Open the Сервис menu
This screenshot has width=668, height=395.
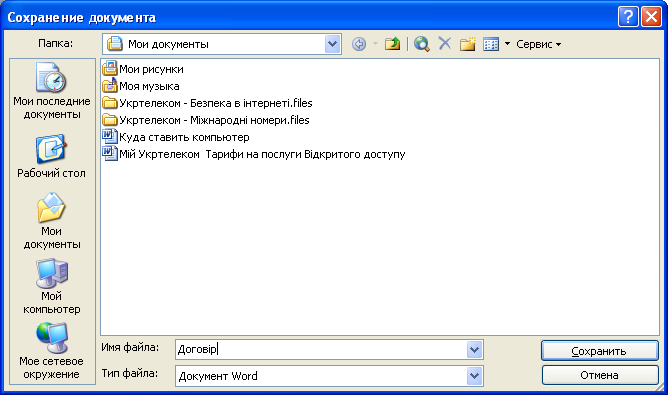click(538, 44)
